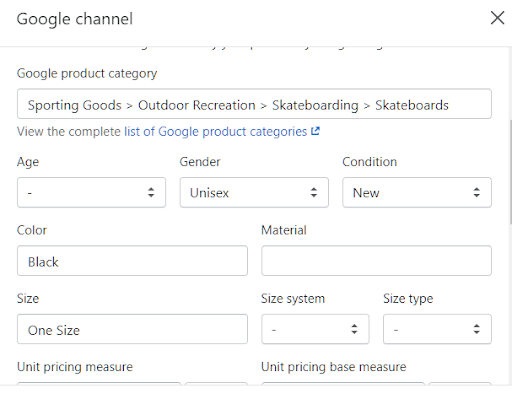Click the Condition label
Viewport: 512px width, 399px height.
pyautogui.click(x=370, y=162)
